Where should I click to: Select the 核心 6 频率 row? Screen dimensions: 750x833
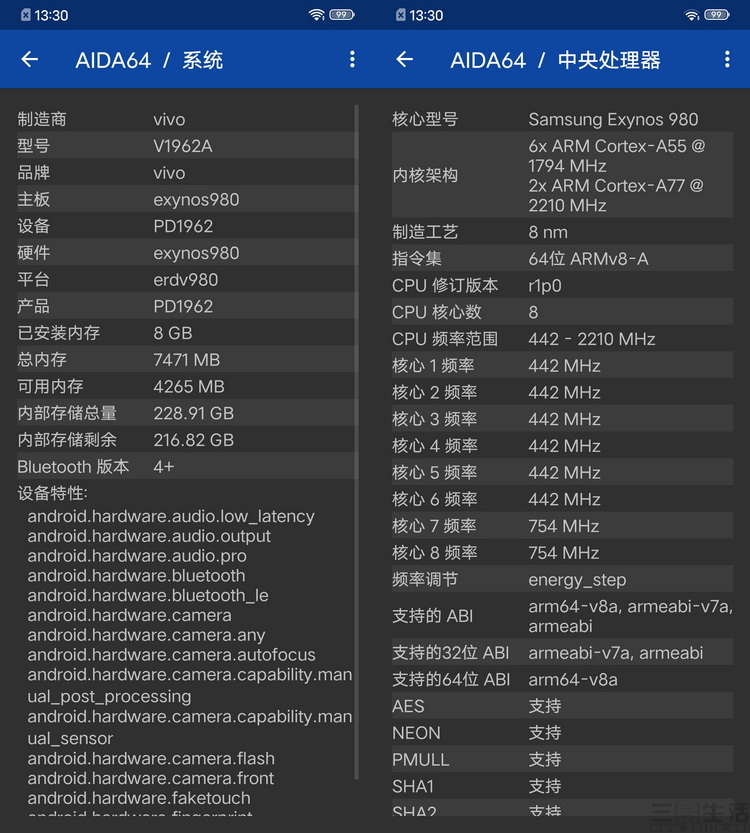tap(562, 499)
